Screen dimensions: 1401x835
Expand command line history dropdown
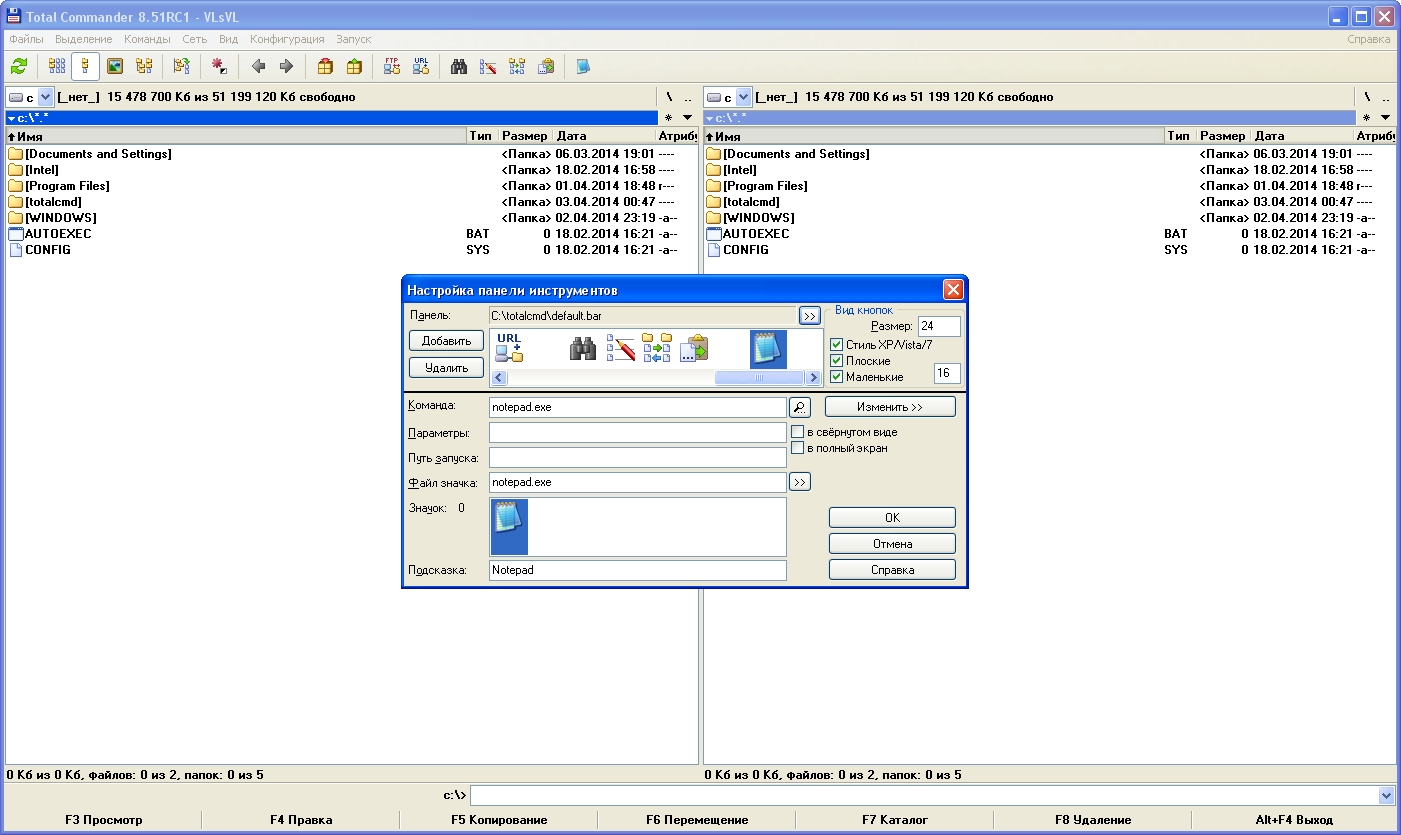pyautogui.click(x=1386, y=796)
